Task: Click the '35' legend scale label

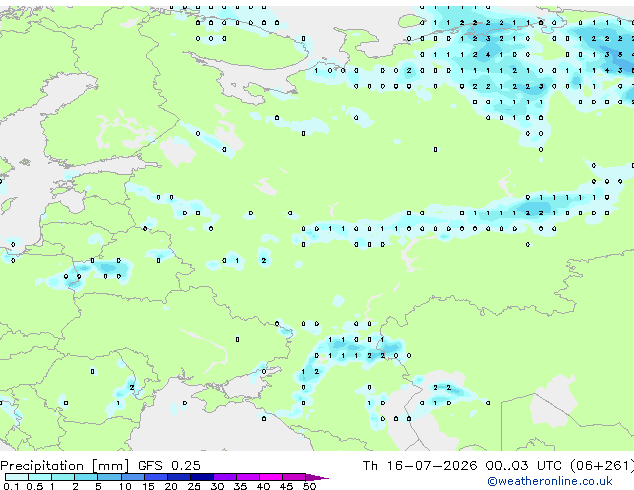Action: 240,486
